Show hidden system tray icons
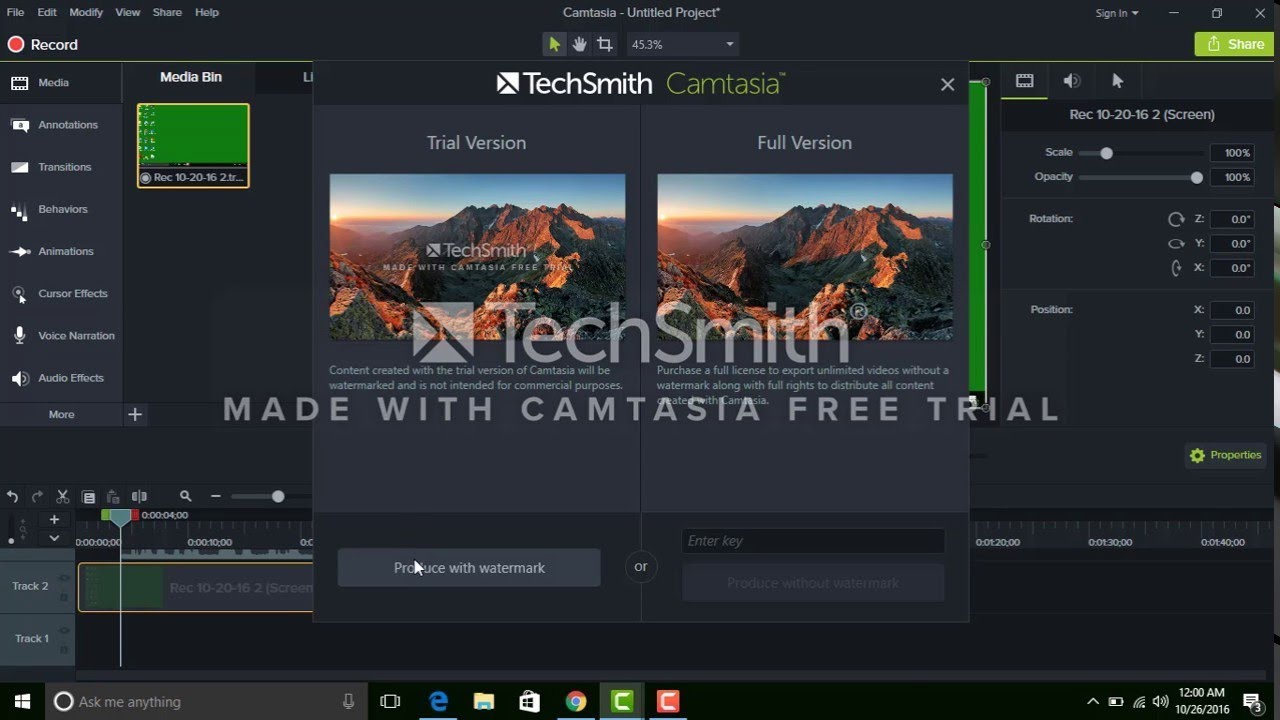The height and width of the screenshot is (720, 1280). pyautogui.click(x=1092, y=701)
